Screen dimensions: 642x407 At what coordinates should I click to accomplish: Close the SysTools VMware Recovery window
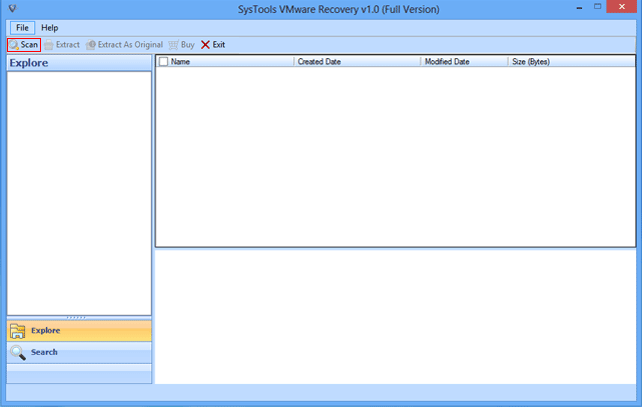point(622,7)
